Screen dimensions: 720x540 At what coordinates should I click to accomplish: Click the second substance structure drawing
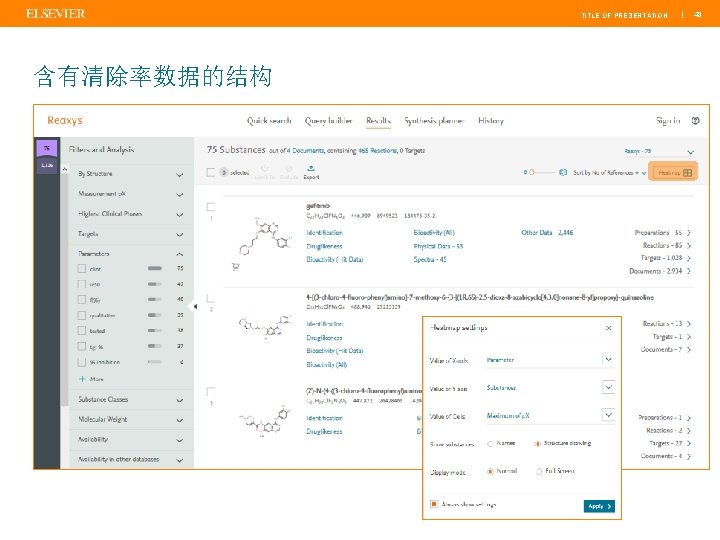[265, 325]
